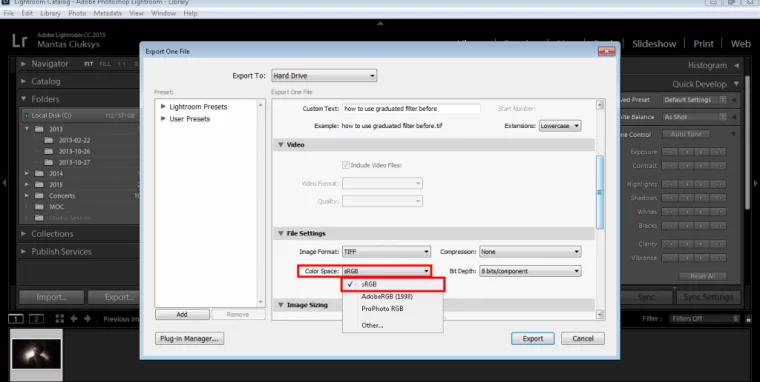
Task: Select the filmstrip photo thumbnail
Action: [36, 354]
